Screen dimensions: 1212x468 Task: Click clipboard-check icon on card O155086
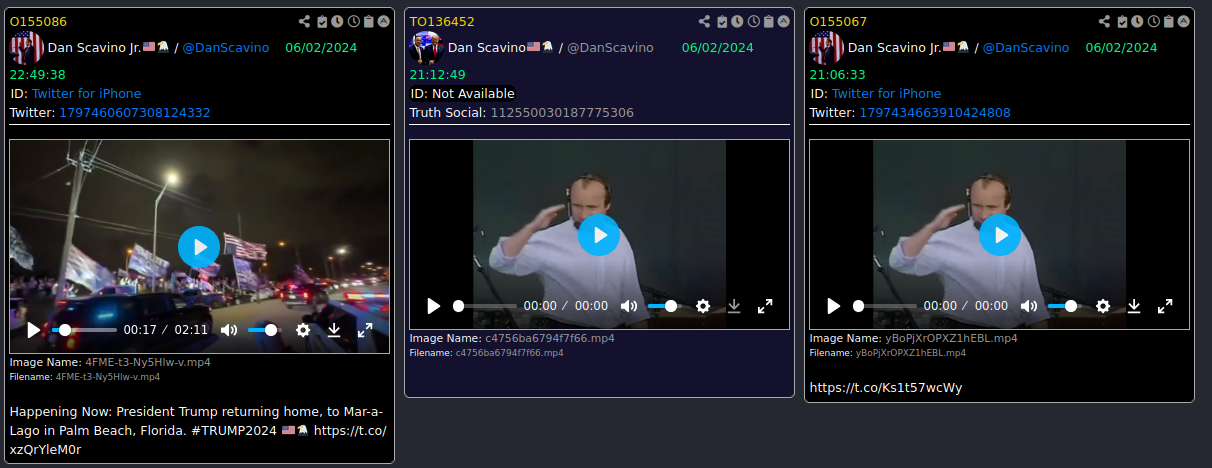[x=322, y=21]
